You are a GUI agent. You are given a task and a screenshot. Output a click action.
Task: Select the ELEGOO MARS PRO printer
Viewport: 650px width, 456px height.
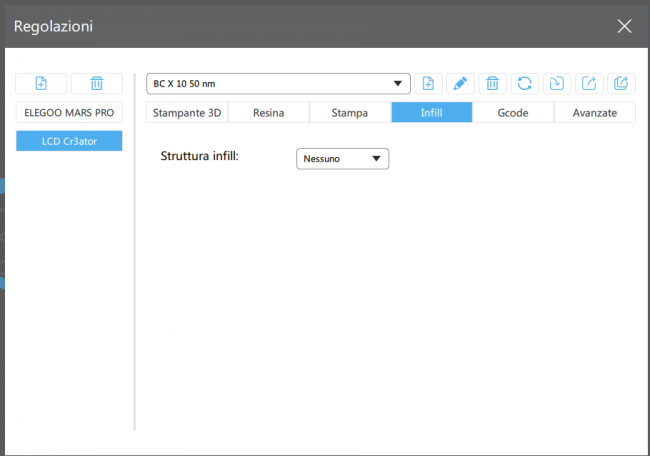tap(69, 113)
